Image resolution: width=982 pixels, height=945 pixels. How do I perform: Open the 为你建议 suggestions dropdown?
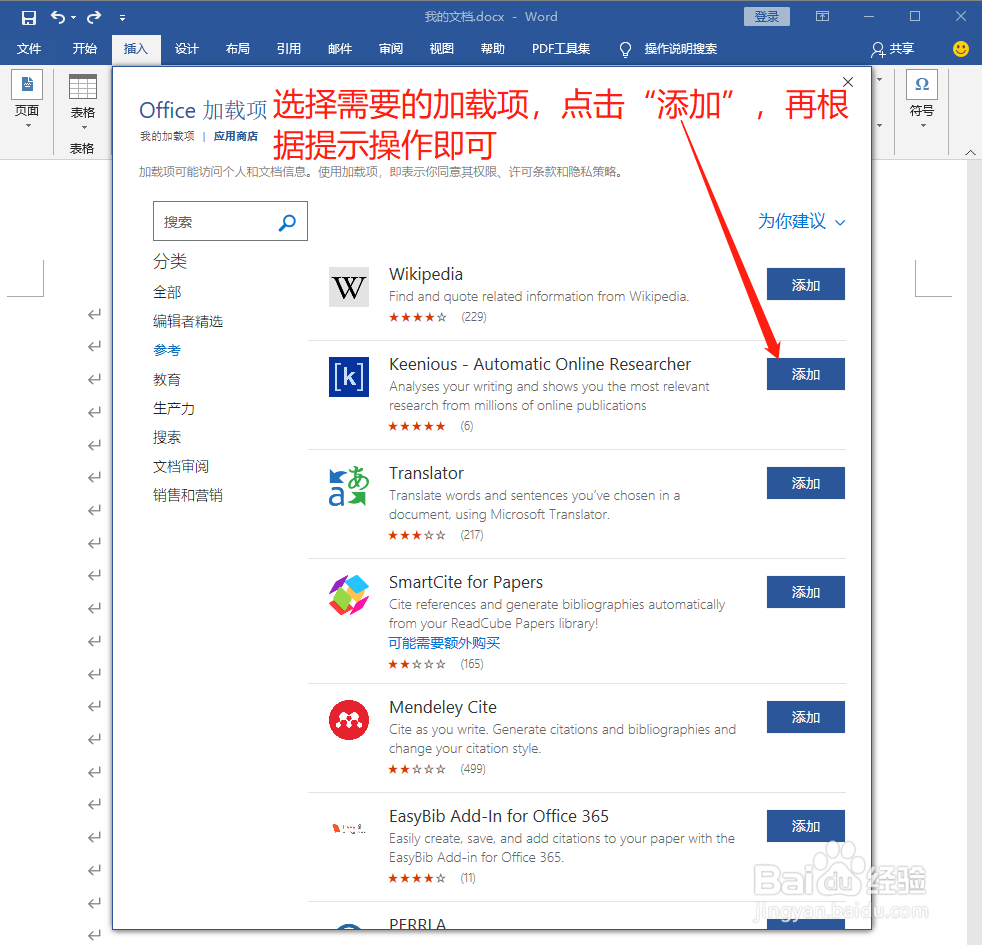pyautogui.click(x=800, y=221)
